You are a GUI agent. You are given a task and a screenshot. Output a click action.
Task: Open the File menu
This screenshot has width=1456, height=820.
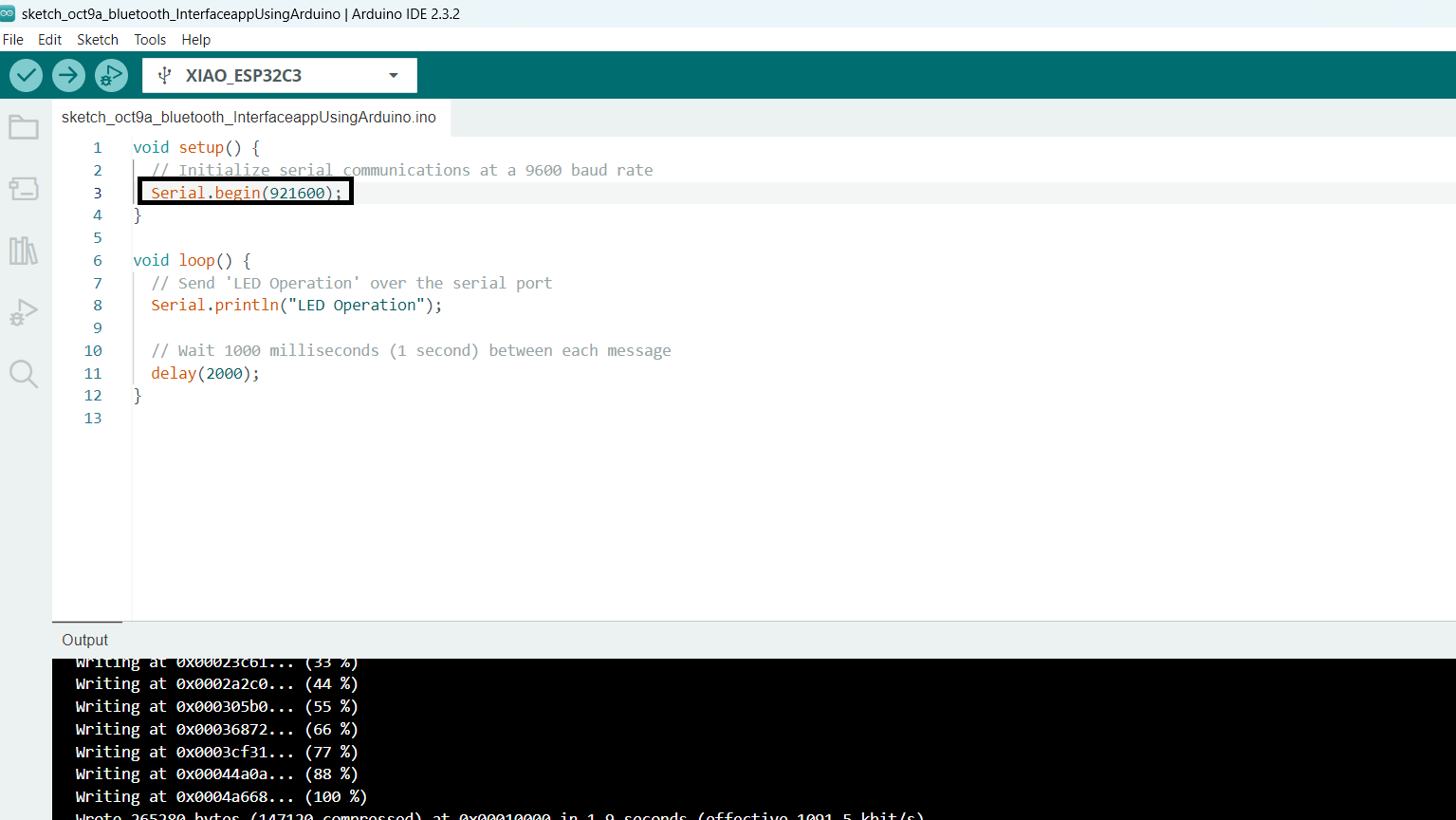13,40
